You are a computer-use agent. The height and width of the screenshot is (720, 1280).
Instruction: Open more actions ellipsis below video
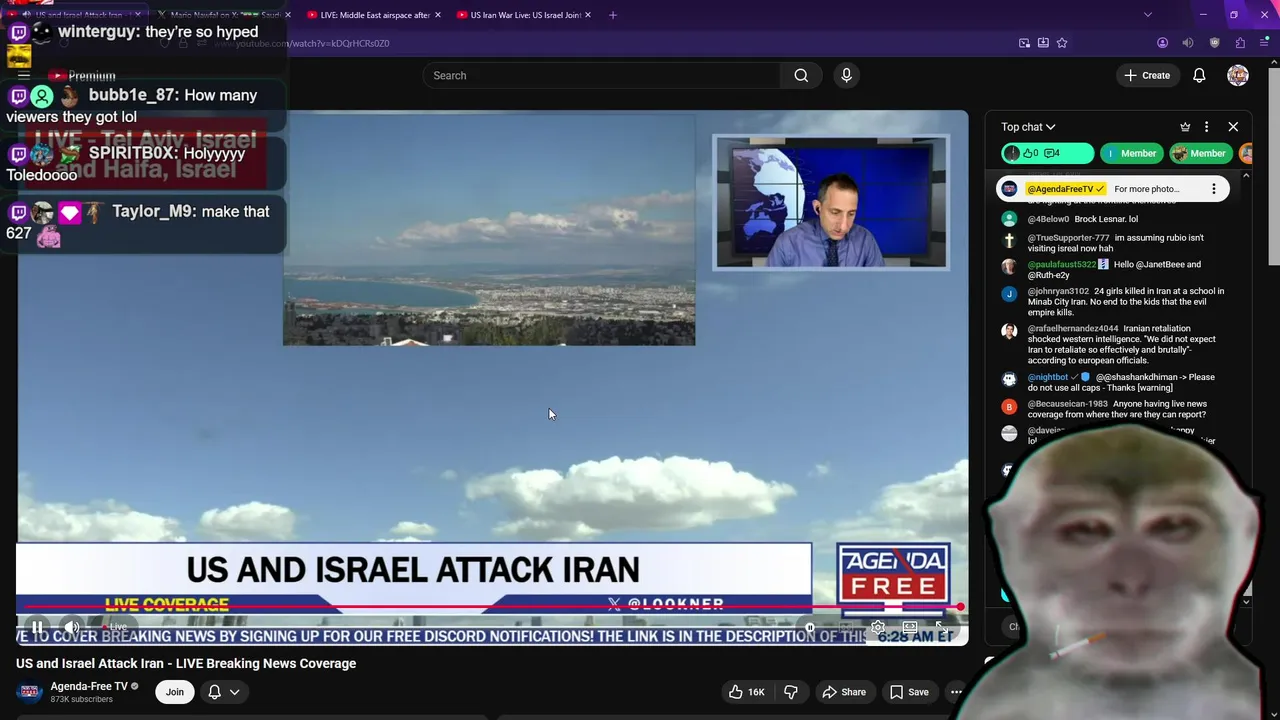tap(956, 692)
